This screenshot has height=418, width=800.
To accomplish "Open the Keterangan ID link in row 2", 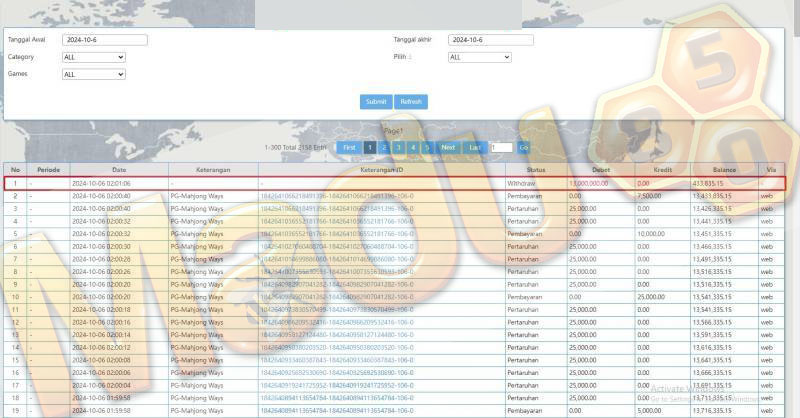I will pos(337,196).
